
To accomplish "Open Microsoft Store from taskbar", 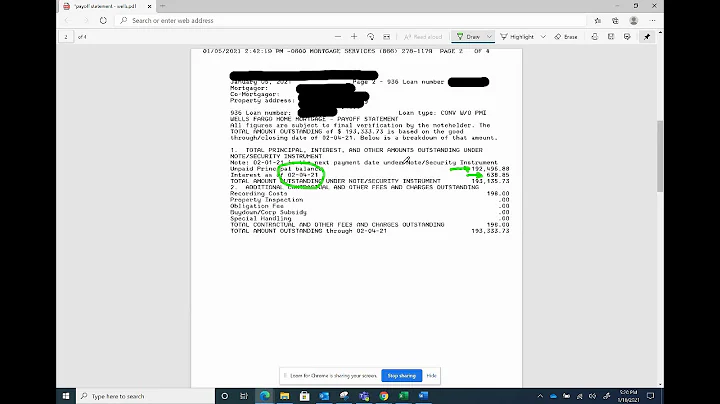I will 304,396.
